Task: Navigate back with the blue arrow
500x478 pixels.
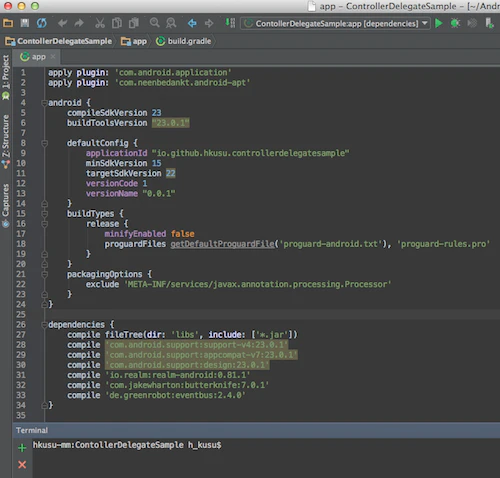Action: point(192,23)
